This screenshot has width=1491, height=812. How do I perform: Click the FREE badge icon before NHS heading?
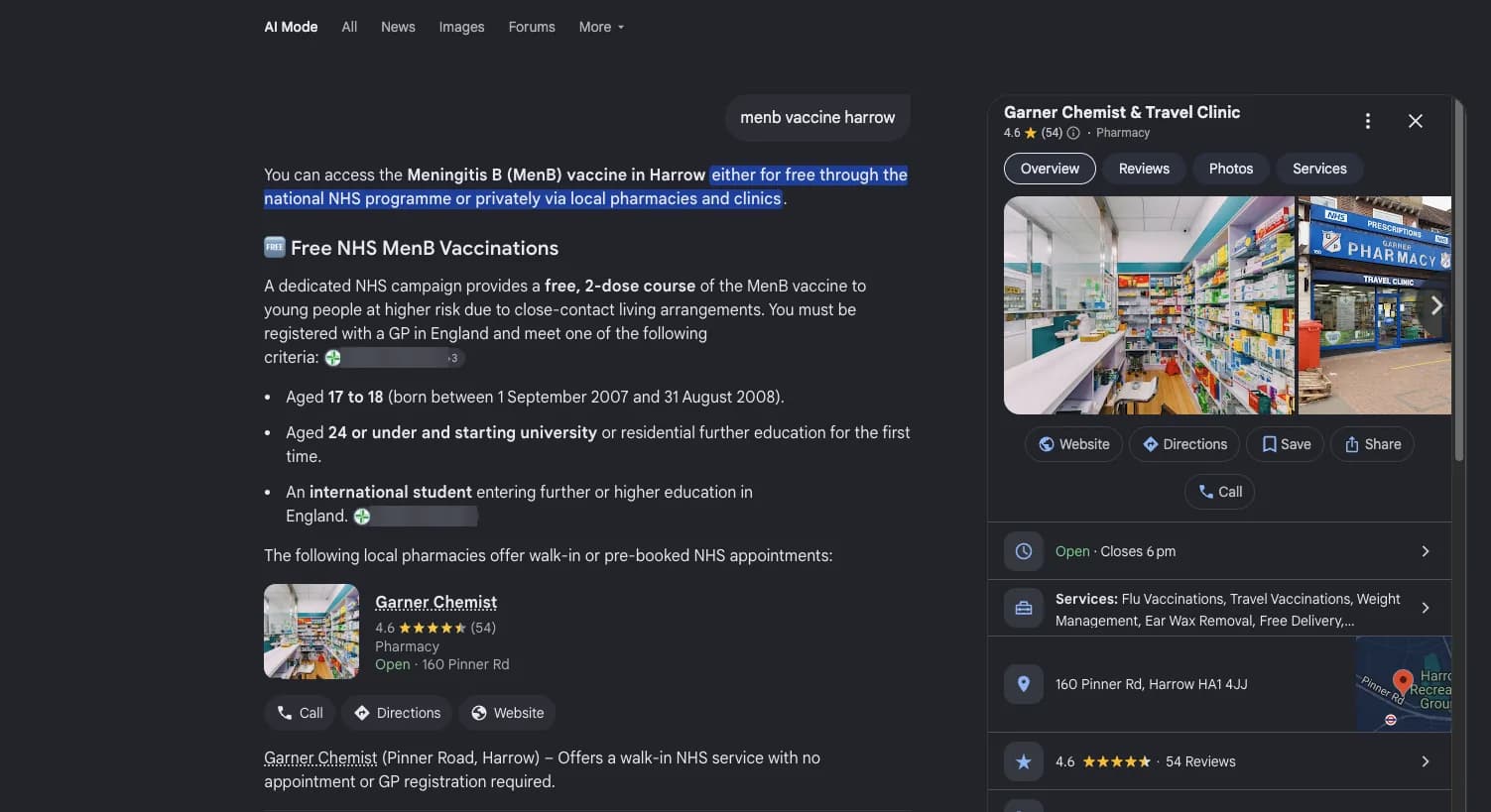click(x=275, y=247)
